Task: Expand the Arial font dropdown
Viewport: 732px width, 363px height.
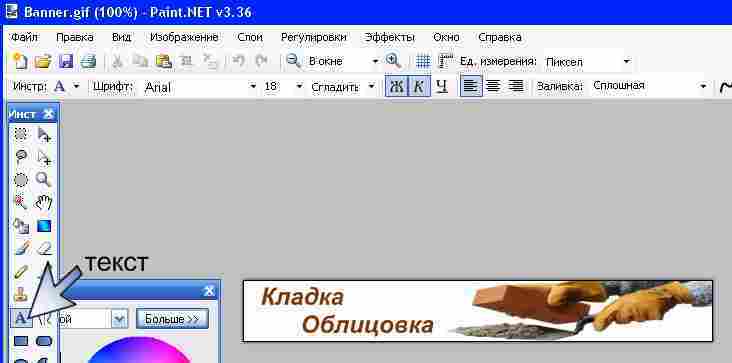Action: tap(253, 87)
